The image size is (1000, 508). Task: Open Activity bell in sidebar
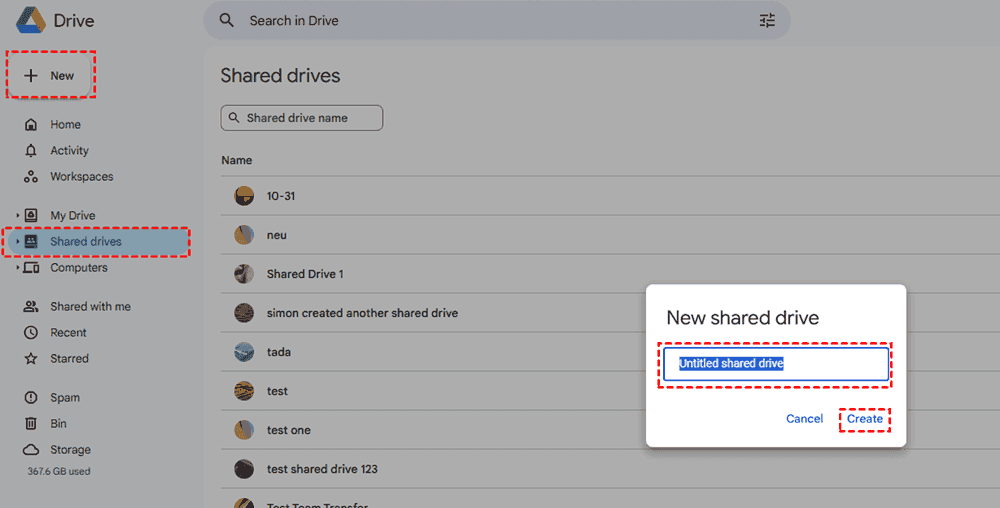pos(31,151)
